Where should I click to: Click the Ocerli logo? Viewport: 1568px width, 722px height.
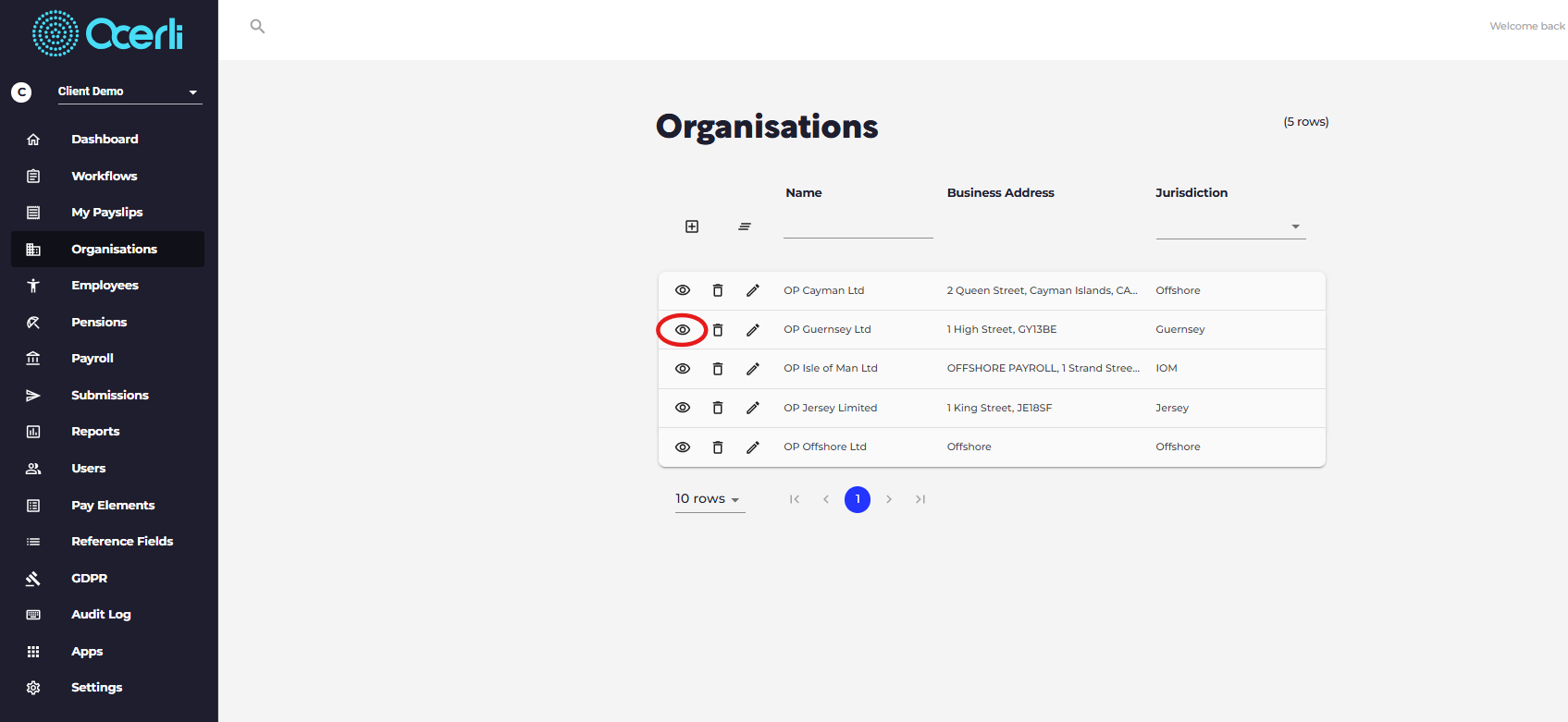pos(108,33)
